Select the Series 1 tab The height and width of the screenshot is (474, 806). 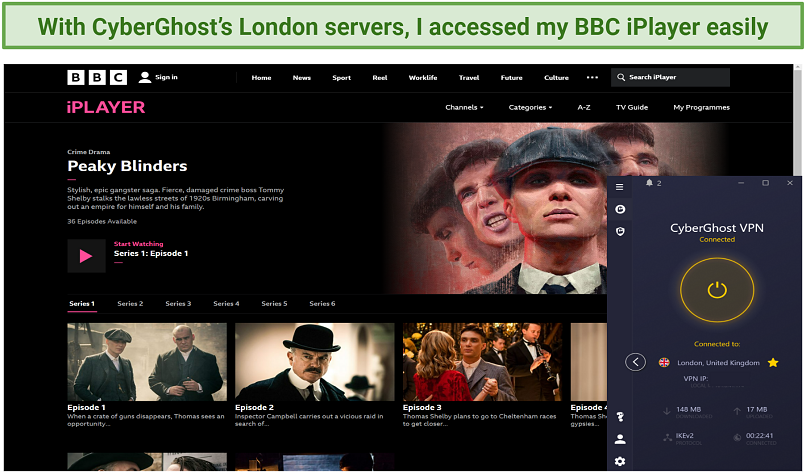(82, 304)
